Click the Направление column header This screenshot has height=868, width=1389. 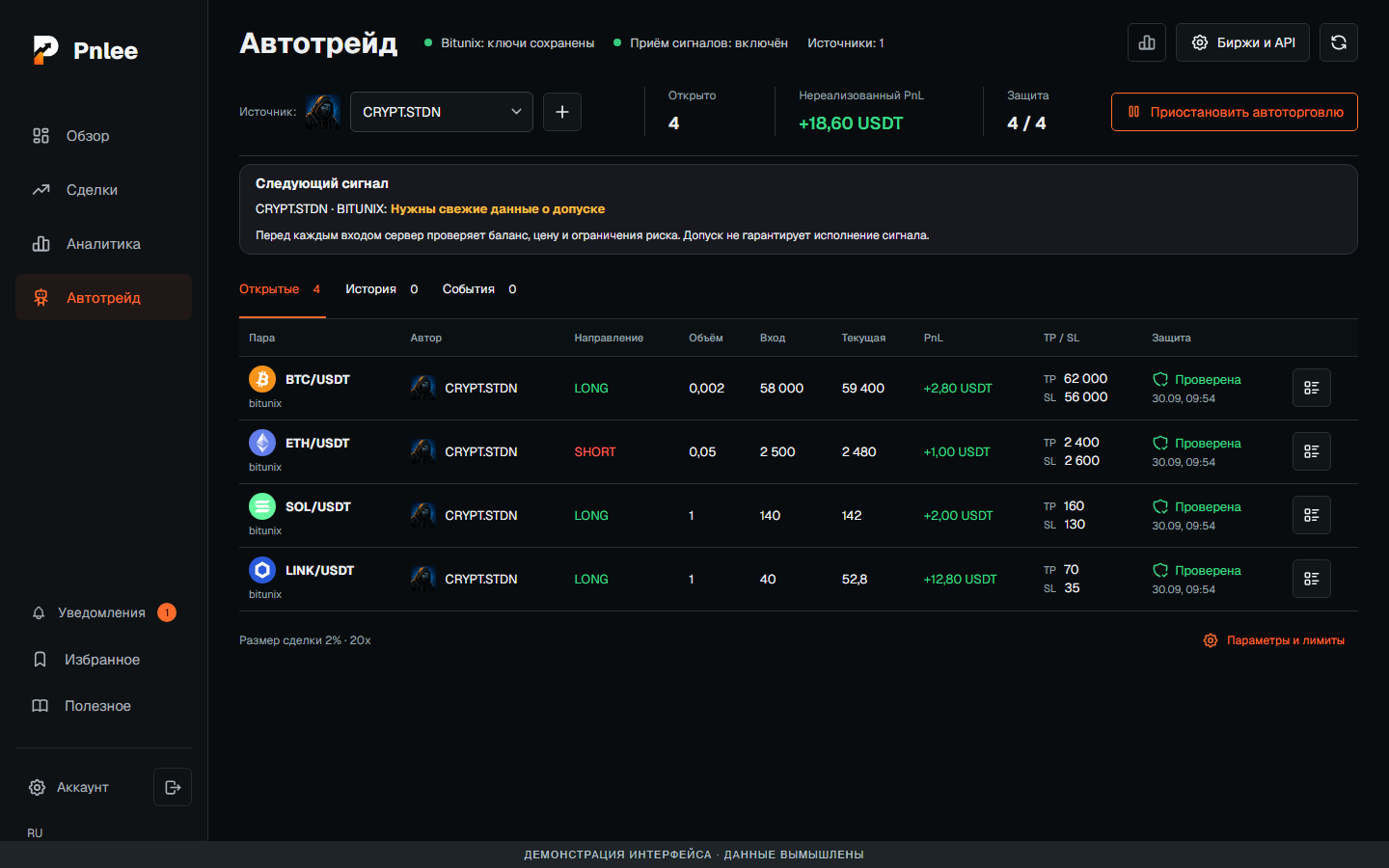(609, 338)
